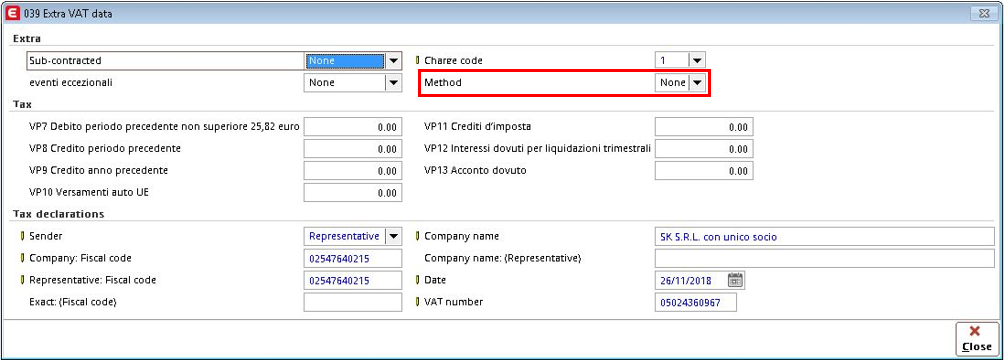Select the VP8 Credito periodo precedente field

[353, 149]
